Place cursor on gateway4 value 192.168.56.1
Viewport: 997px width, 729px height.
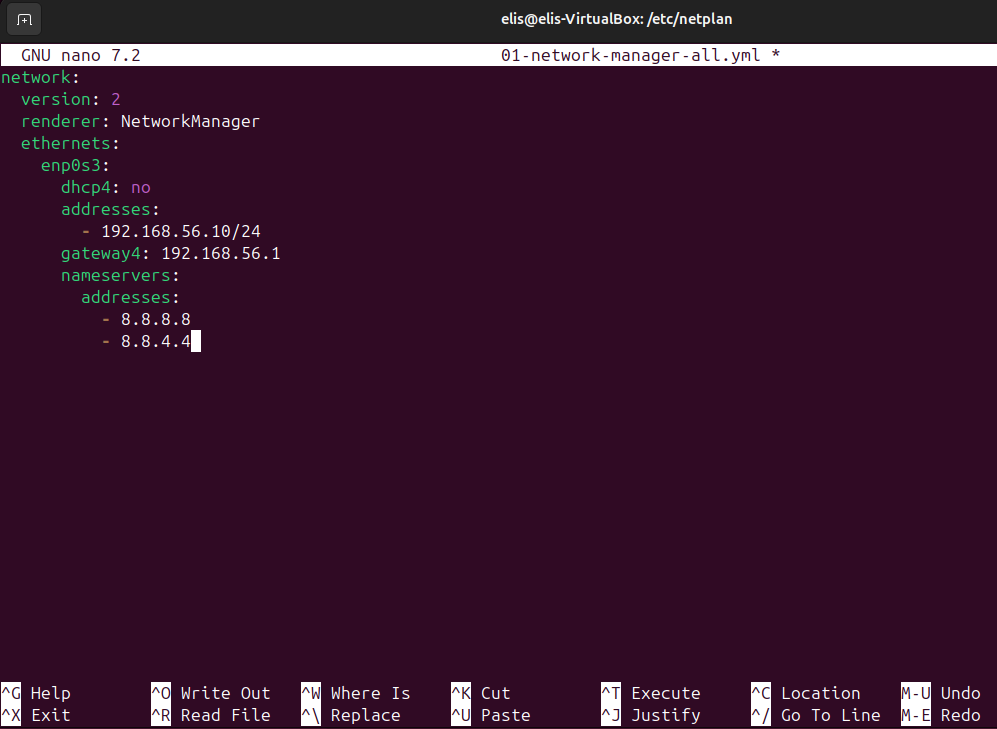[220, 253]
